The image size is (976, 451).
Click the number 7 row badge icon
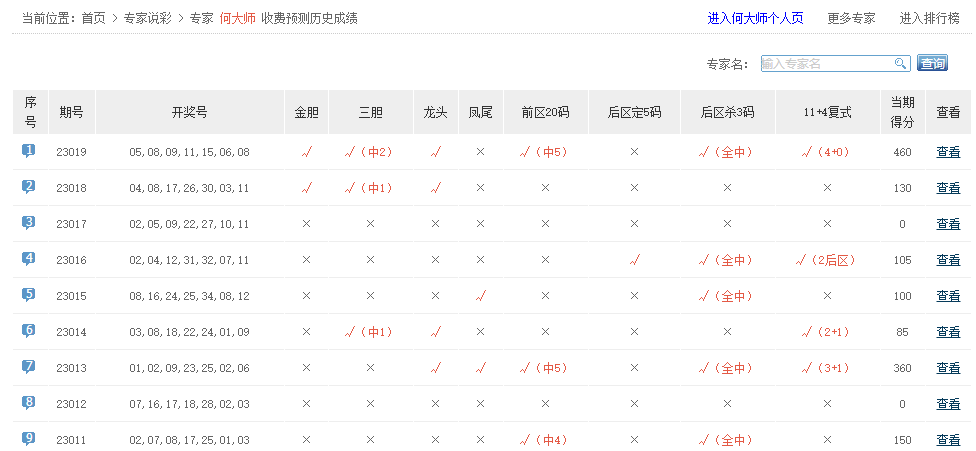coord(29,367)
